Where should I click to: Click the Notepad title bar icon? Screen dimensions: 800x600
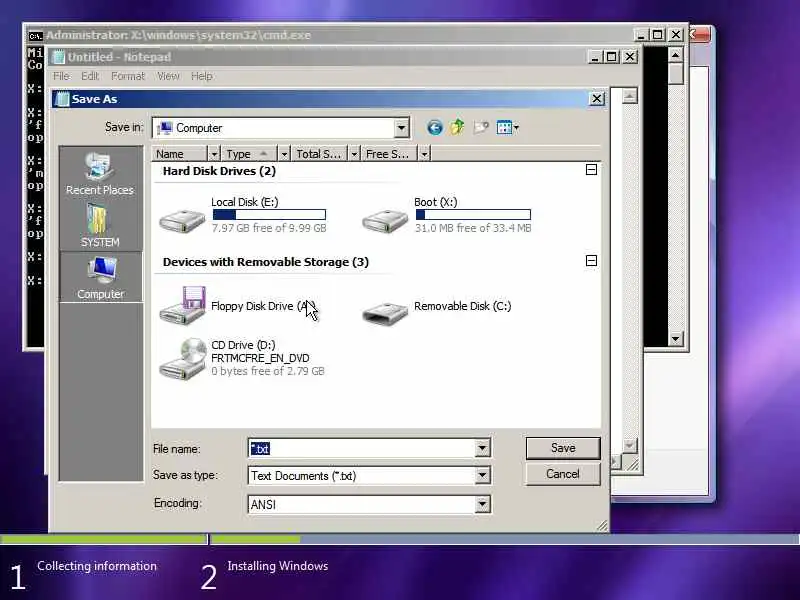click(x=59, y=57)
